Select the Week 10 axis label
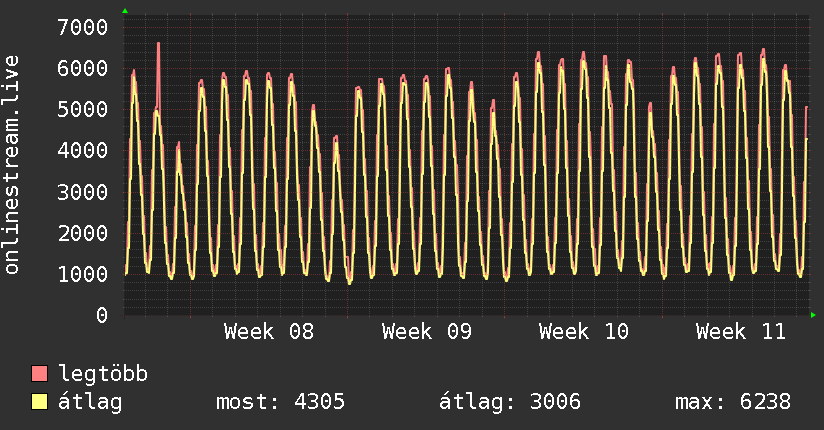The image size is (824, 430). (584, 332)
